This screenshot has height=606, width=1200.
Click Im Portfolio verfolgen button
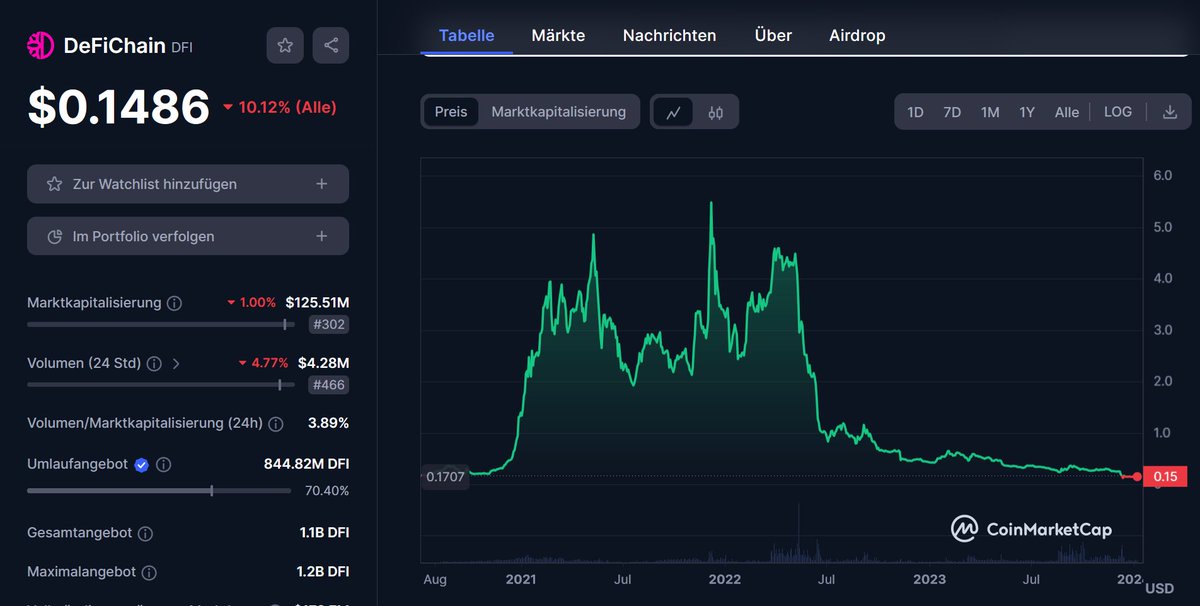[188, 236]
